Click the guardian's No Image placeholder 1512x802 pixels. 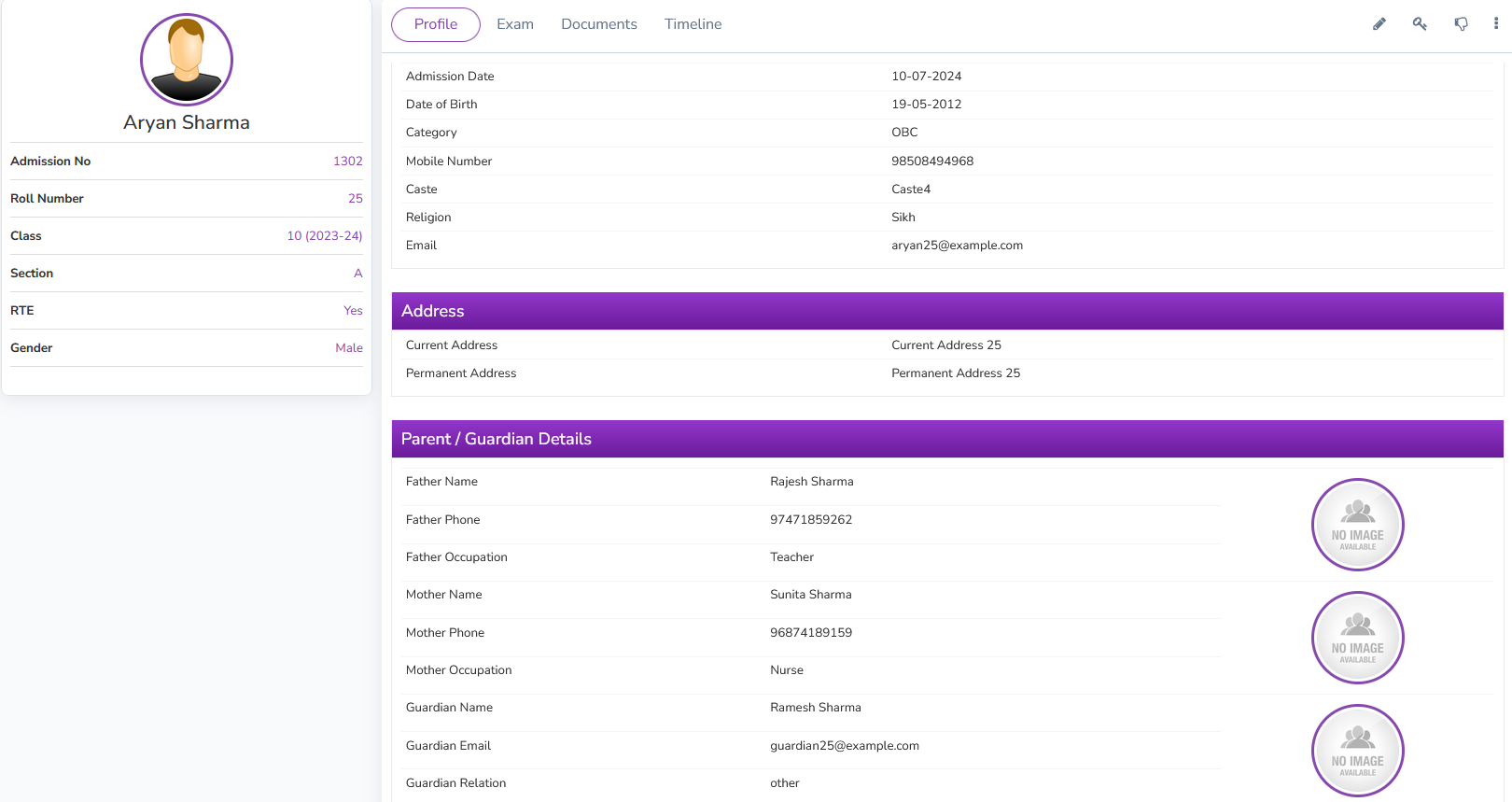pos(1357,751)
